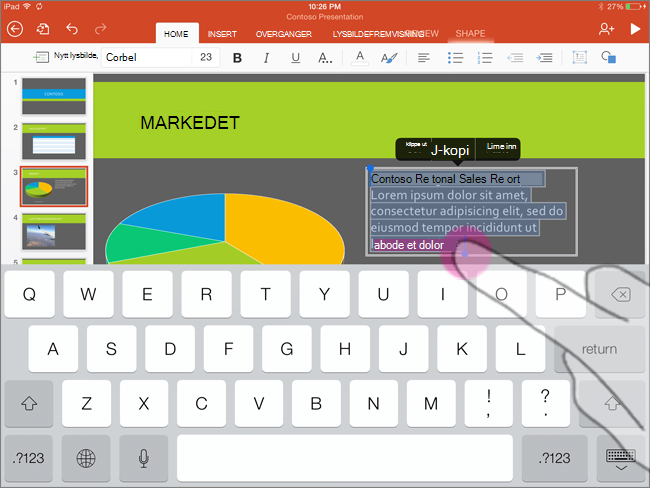Viewport: 650px width, 488px height.
Task: Select slide 3 thumbnail
Action: pyautogui.click(x=54, y=186)
